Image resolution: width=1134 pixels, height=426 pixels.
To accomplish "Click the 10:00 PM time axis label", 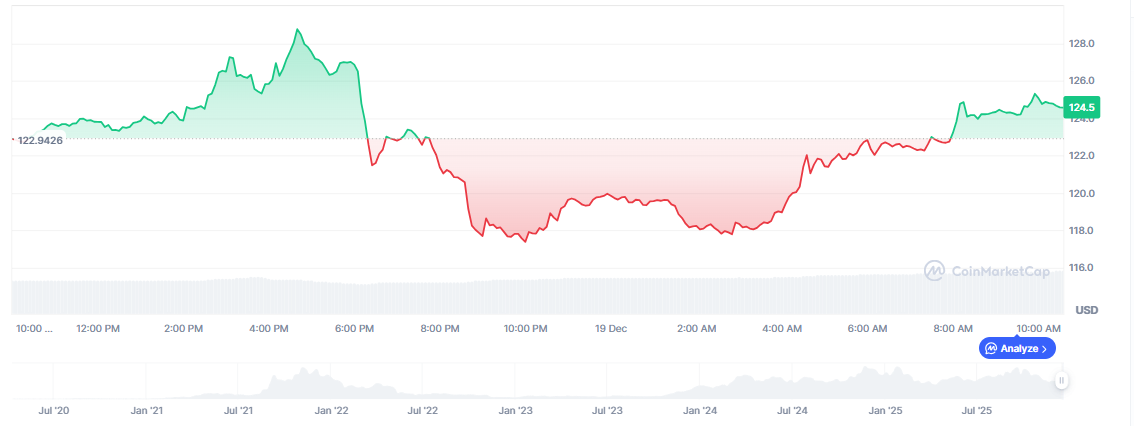I will (x=525, y=328).
